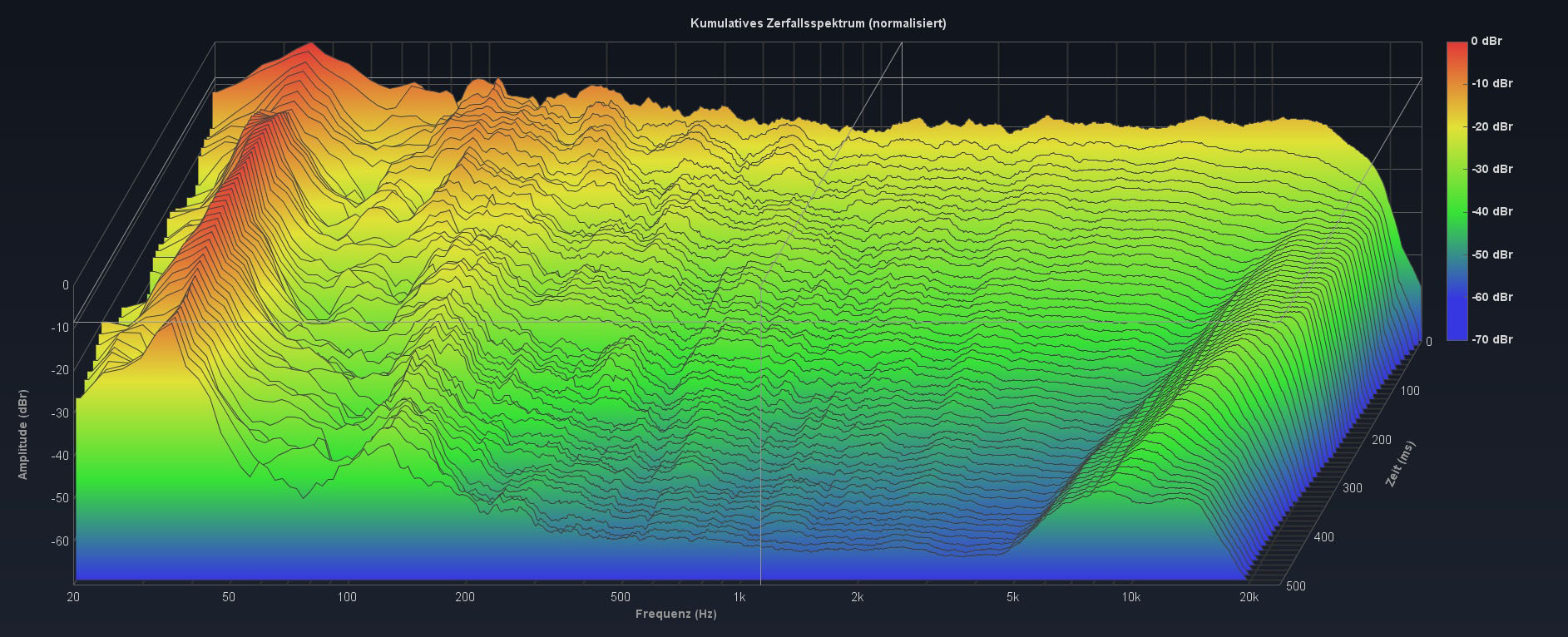Click the '-70 dBr' legend label

[1492, 339]
